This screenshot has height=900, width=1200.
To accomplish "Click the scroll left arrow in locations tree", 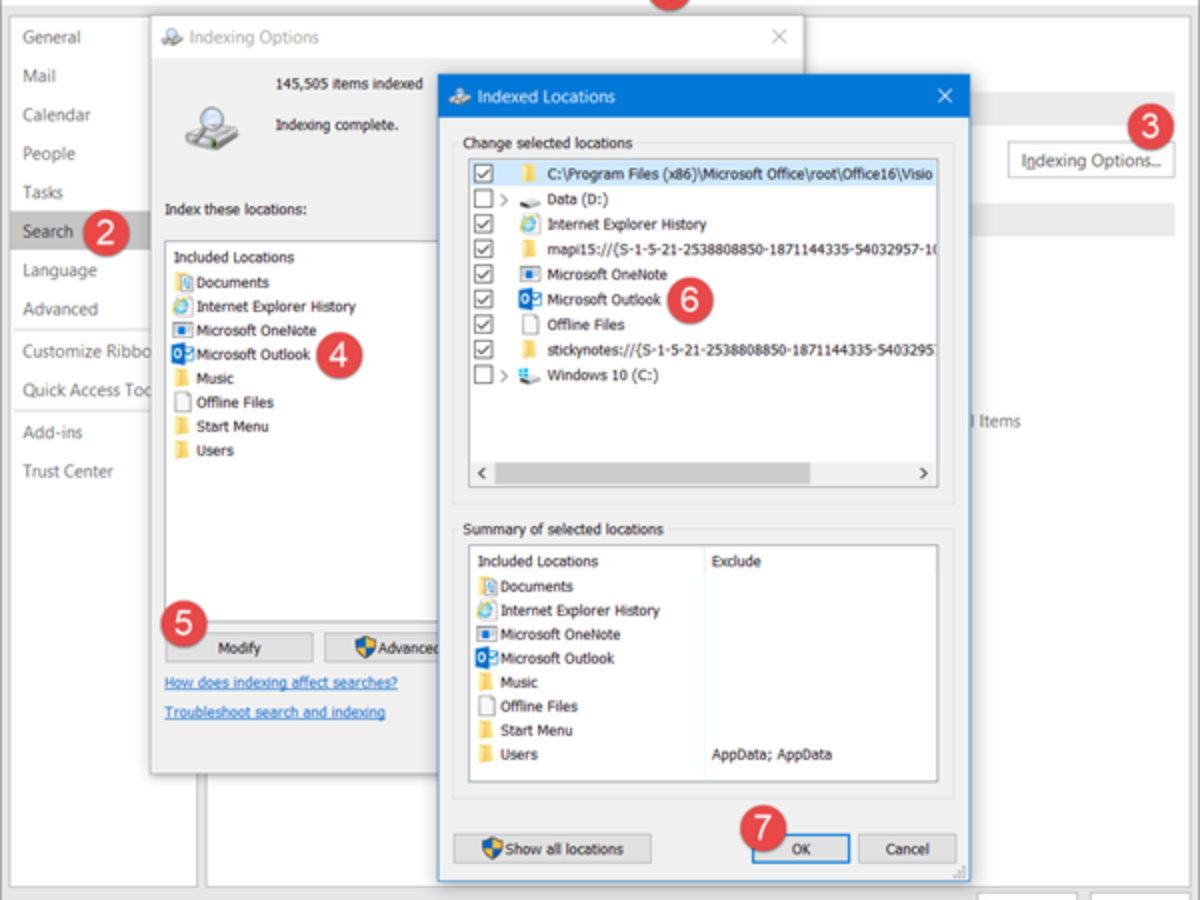I will [x=483, y=473].
